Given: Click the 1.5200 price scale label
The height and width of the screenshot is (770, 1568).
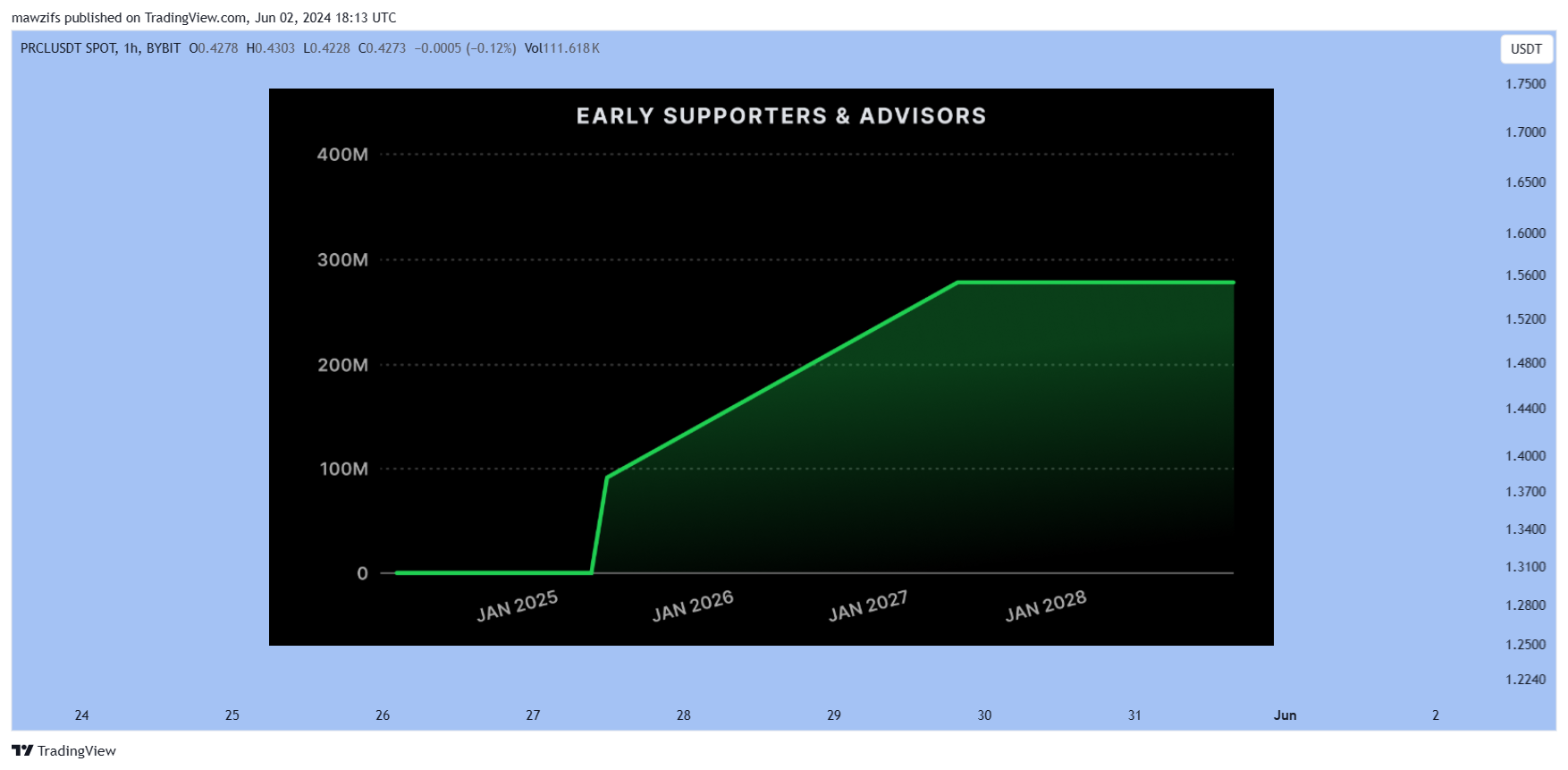Looking at the screenshot, I should pyautogui.click(x=1526, y=319).
